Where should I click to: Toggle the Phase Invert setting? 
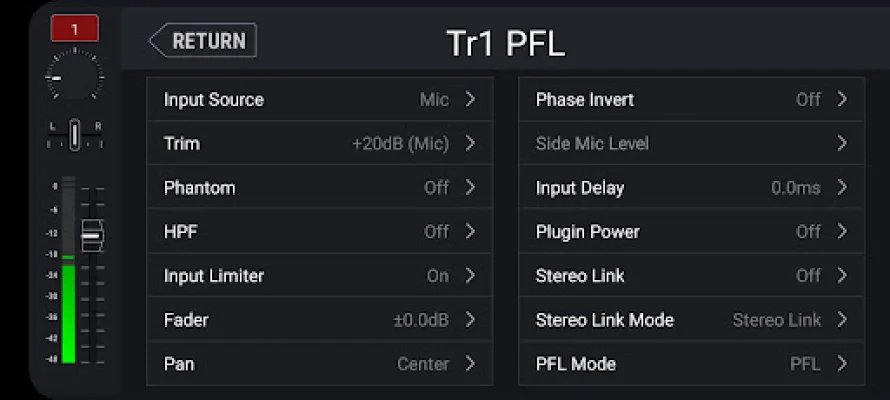(x=691, y=100)
